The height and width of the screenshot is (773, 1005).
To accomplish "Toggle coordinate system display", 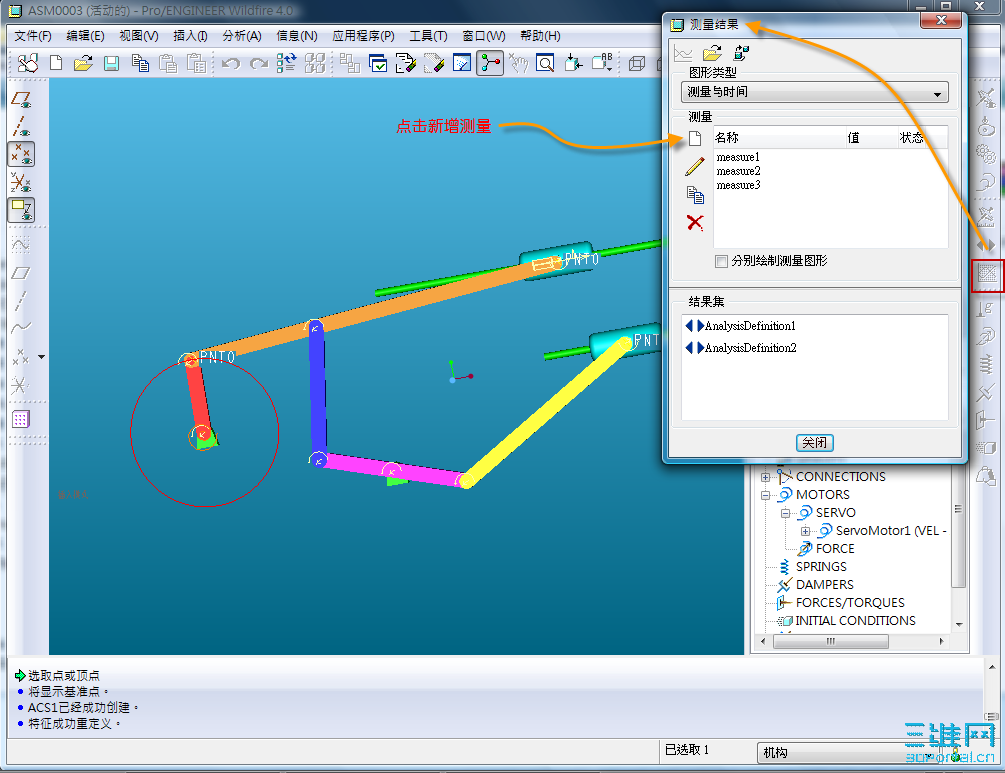I will click(x=21, y=183).
